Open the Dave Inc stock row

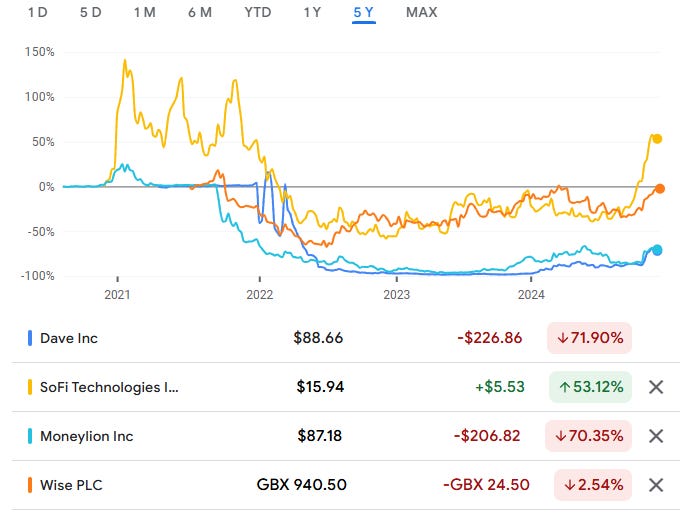coord(346,338)
